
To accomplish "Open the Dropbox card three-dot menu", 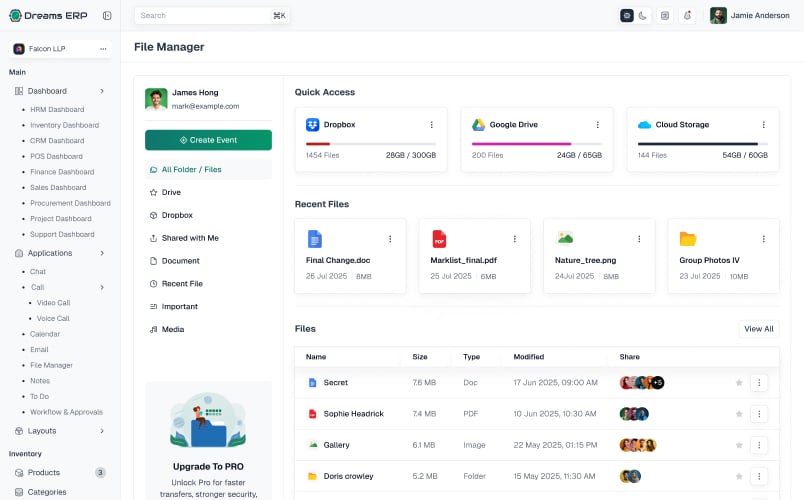I will point(431,125).
